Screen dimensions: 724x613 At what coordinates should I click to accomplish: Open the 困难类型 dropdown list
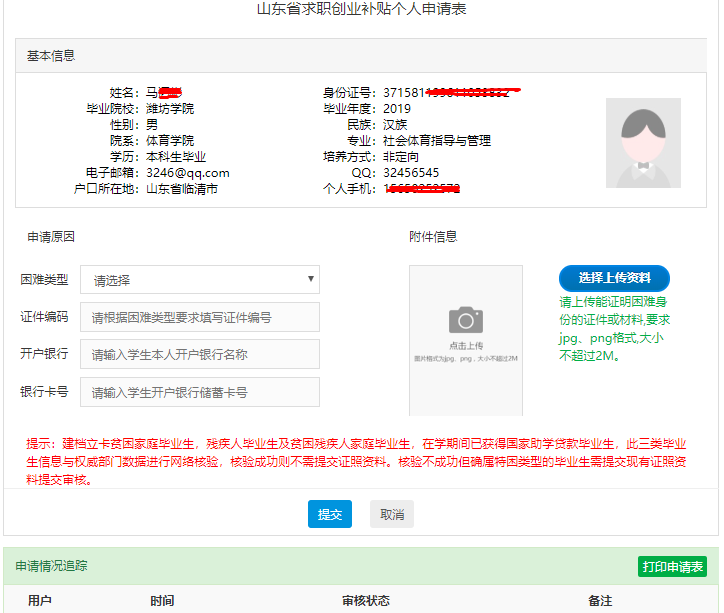click(x=200, y=280)
